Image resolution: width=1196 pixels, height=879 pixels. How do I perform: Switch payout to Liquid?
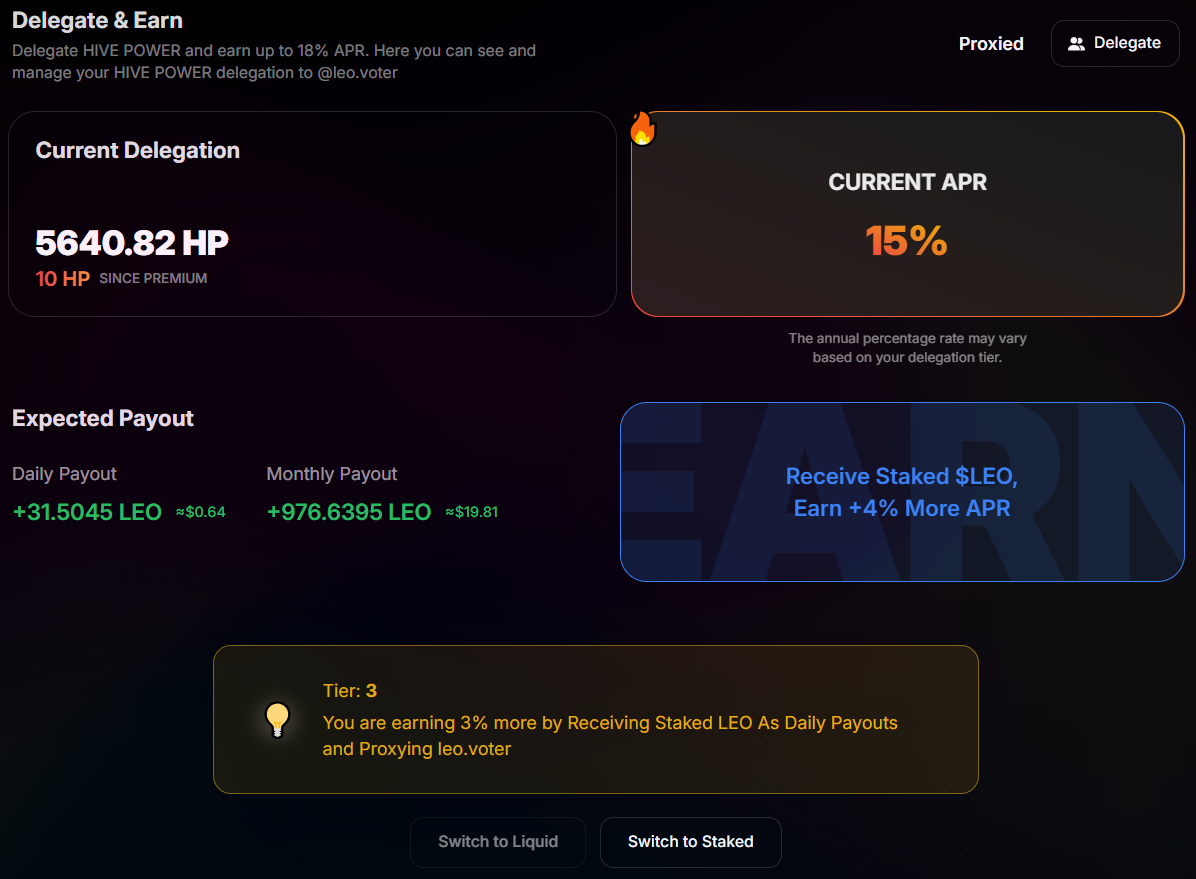[498, 842]
